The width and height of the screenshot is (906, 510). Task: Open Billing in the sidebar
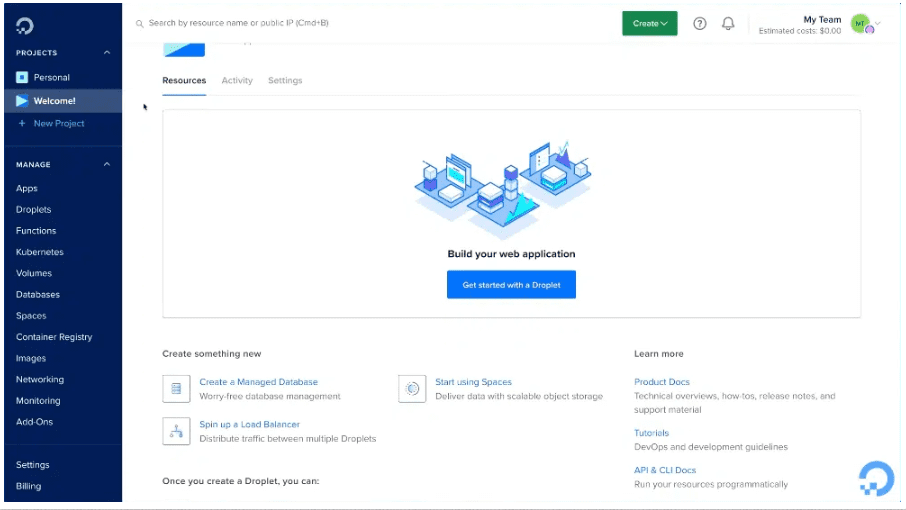tap(28, 486)
